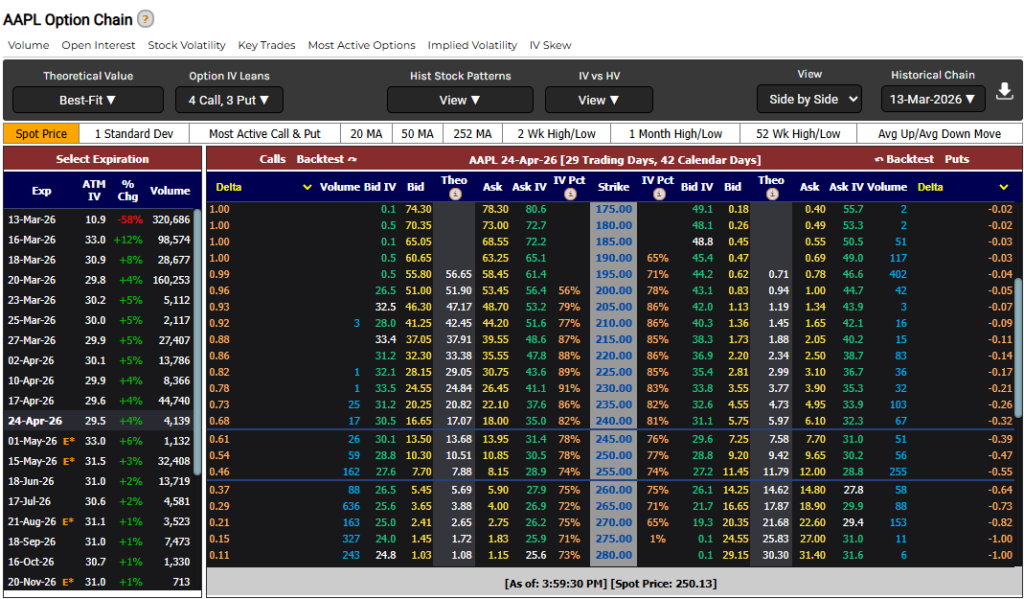Click the info icon under puts IV Pct
The height and width of the screenshot is (599, 1024).
(657, 194)
